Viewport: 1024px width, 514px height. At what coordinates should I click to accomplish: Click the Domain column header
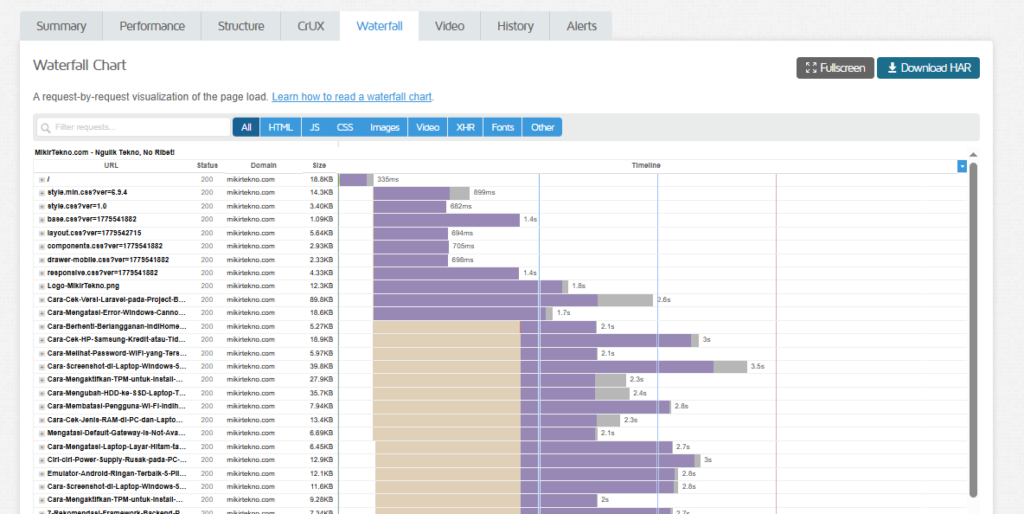point(263,166)
